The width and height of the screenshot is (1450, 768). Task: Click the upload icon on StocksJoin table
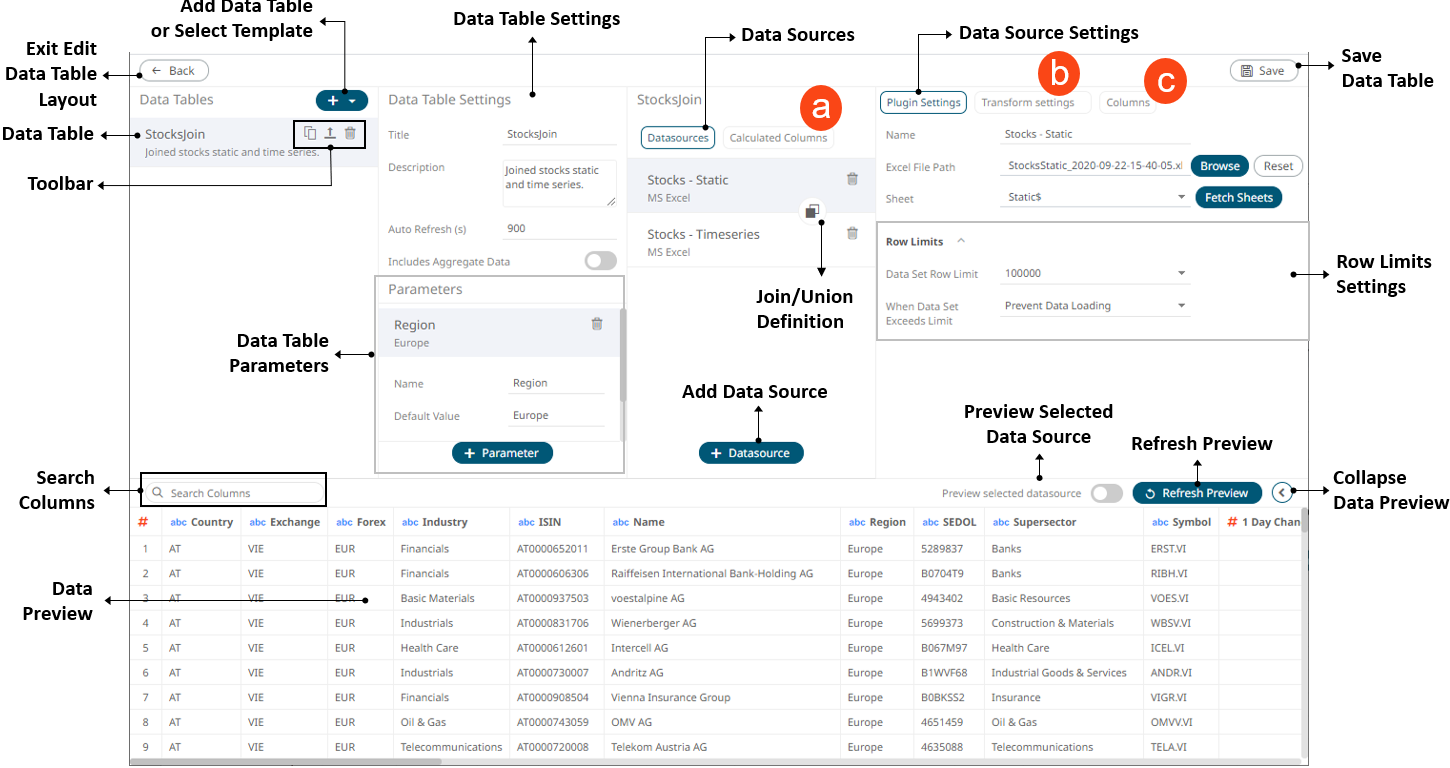[330, 133]
